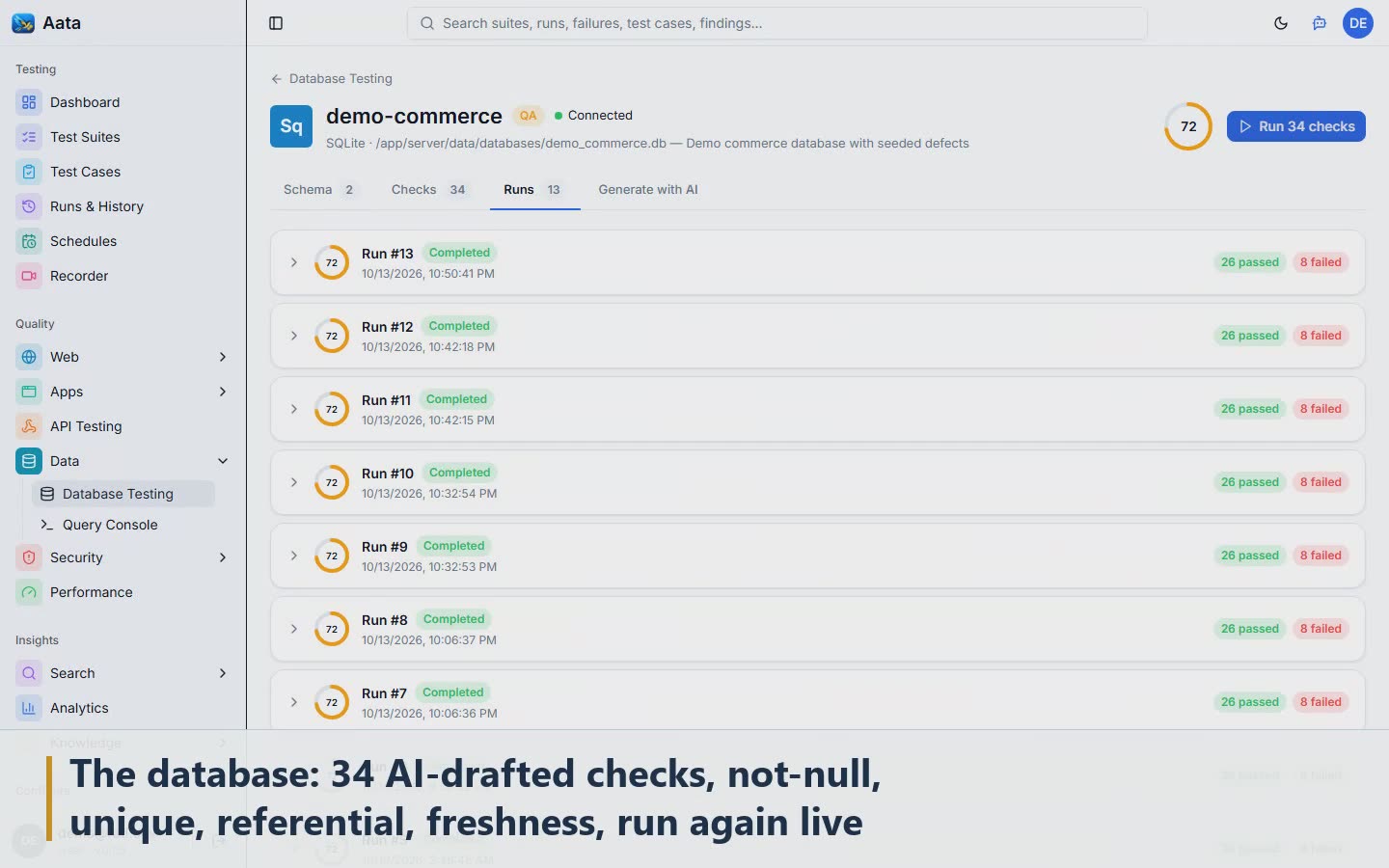Click Run #9 8 failed badge
The width and height of the screenshot is (1389, 868).
pos(1321,556)
